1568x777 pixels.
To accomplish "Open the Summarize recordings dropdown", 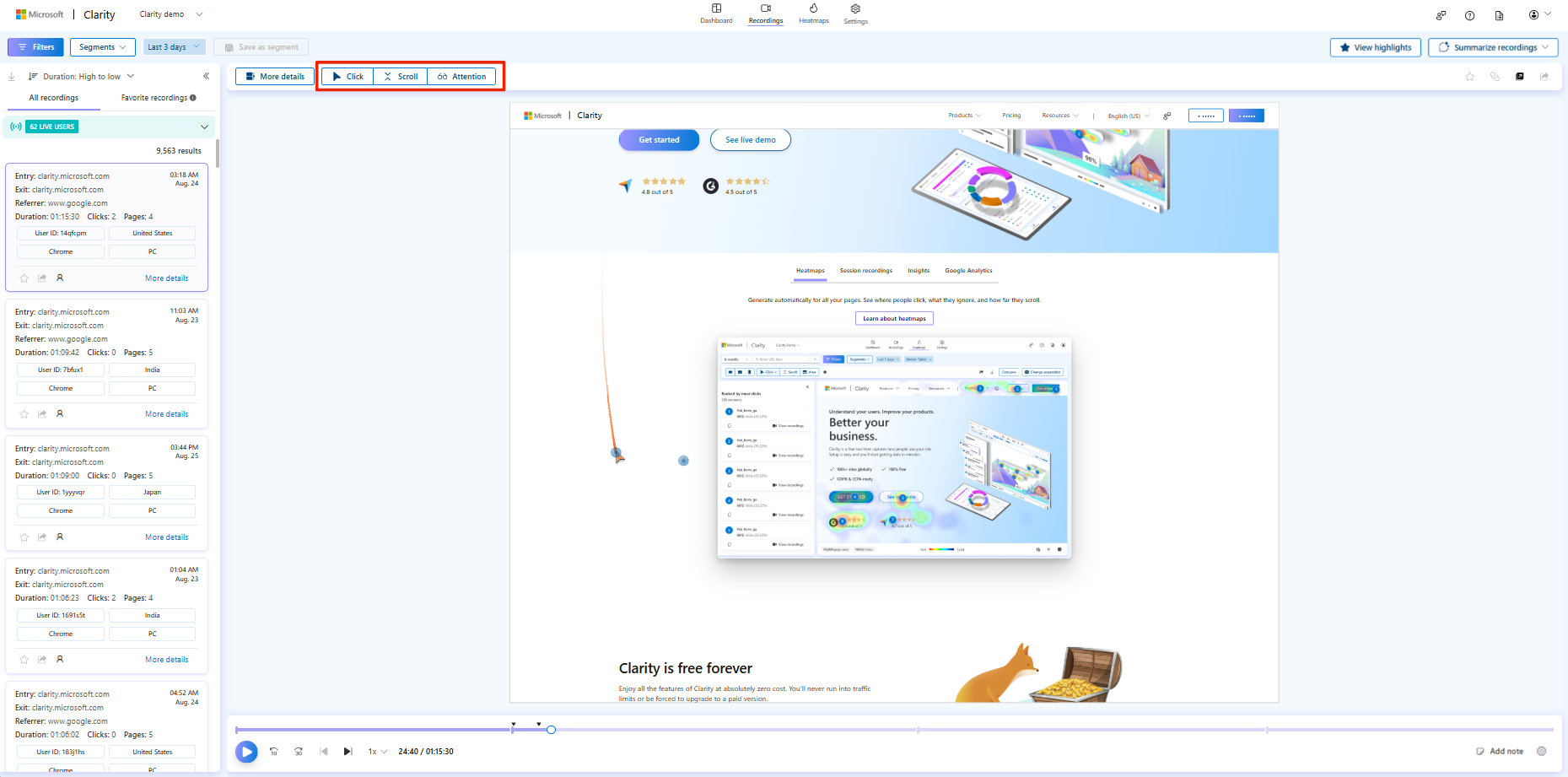I will pyautogui.click(x=1493, y=47).
